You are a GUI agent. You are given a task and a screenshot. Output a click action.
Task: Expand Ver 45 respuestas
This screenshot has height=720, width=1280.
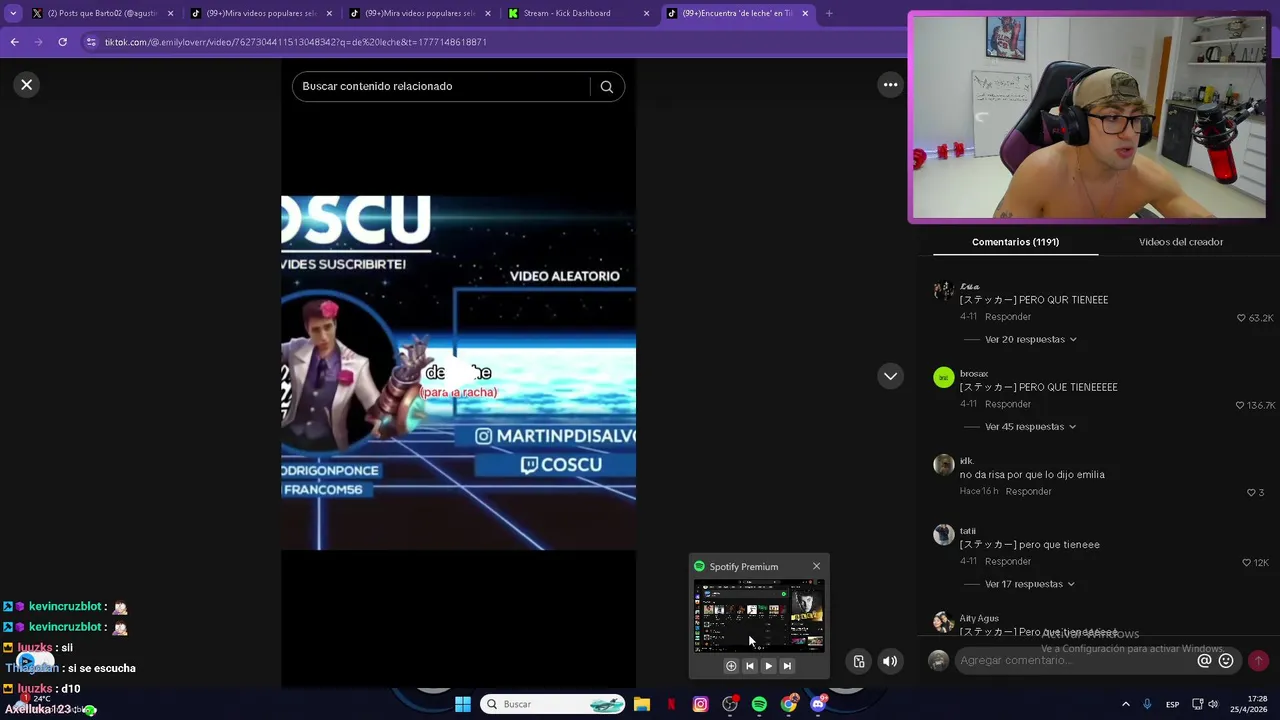tap(1031, 426)
